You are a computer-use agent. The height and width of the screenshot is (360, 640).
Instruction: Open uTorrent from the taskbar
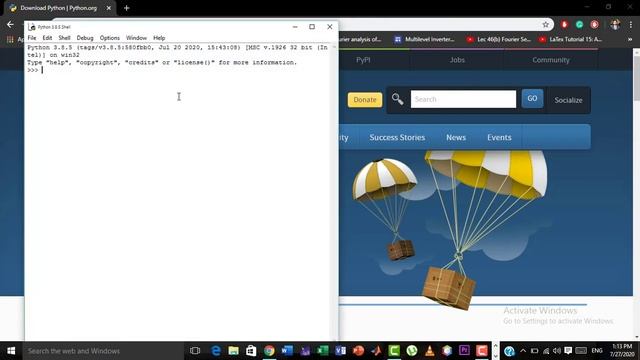click(412, 351)
